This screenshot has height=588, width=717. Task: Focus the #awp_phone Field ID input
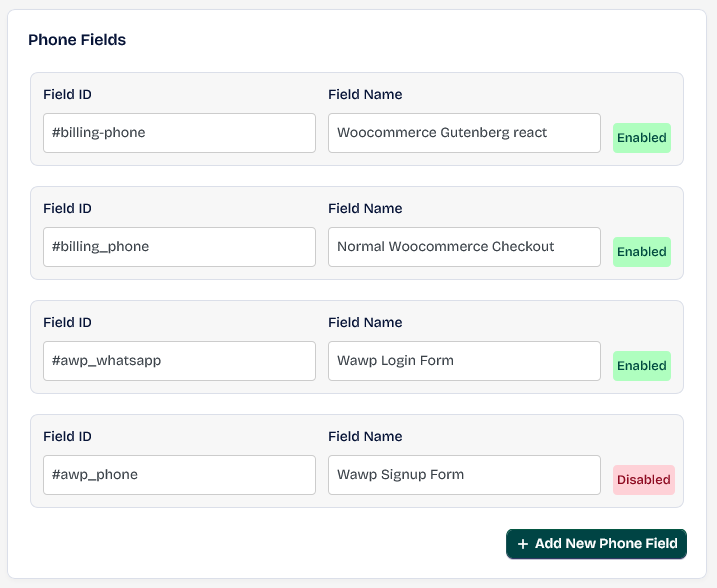(179, 475)
